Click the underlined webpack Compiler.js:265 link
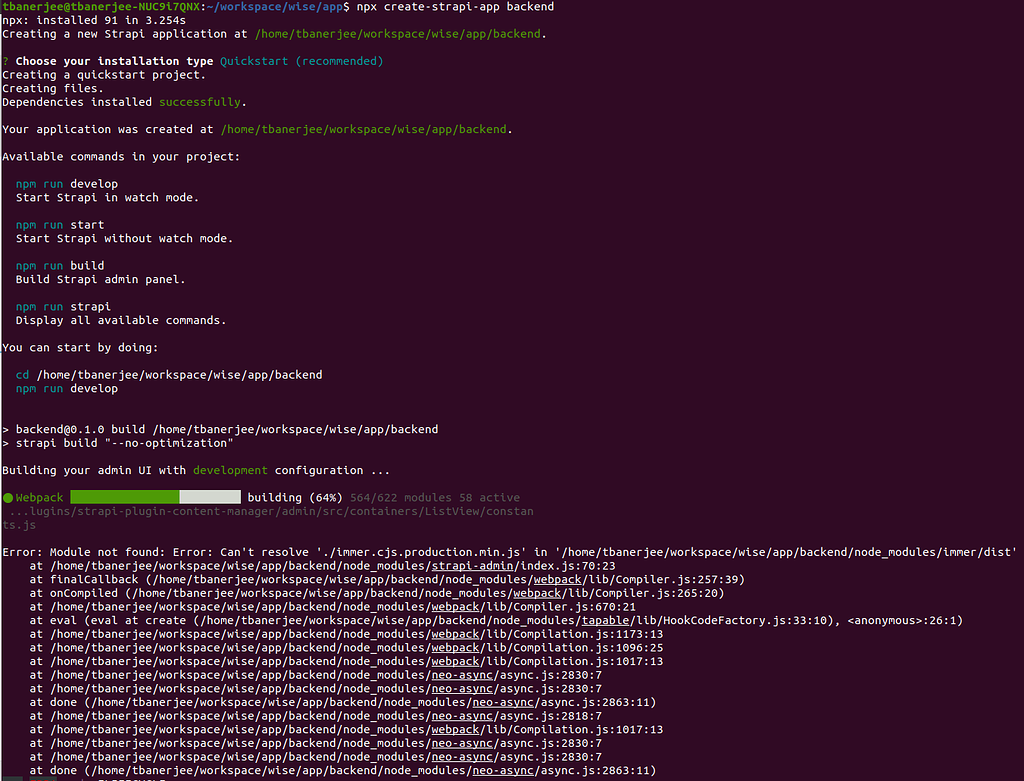The height and width of the screenshot is (781, 1024). click(x=537, y=593)
